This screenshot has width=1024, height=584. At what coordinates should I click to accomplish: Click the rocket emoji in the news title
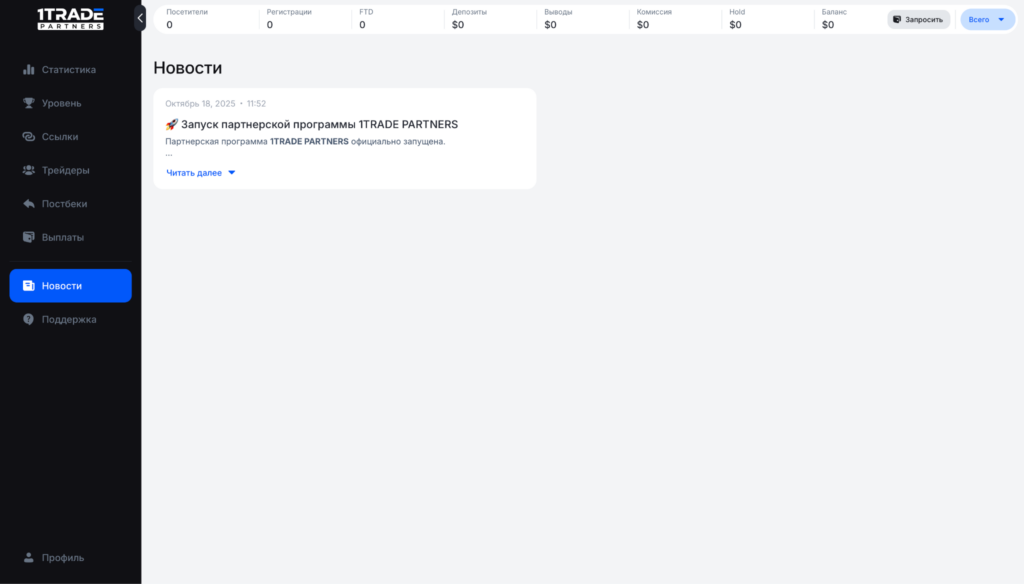[x=172, y=124]
